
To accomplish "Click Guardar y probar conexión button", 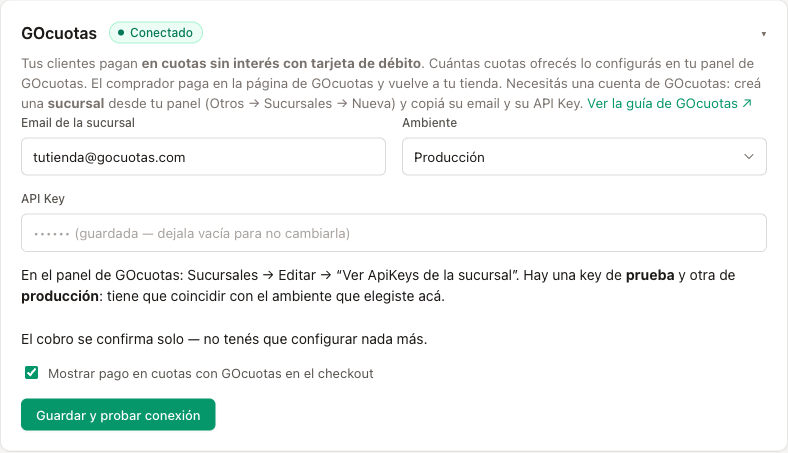I will point(118,415).
